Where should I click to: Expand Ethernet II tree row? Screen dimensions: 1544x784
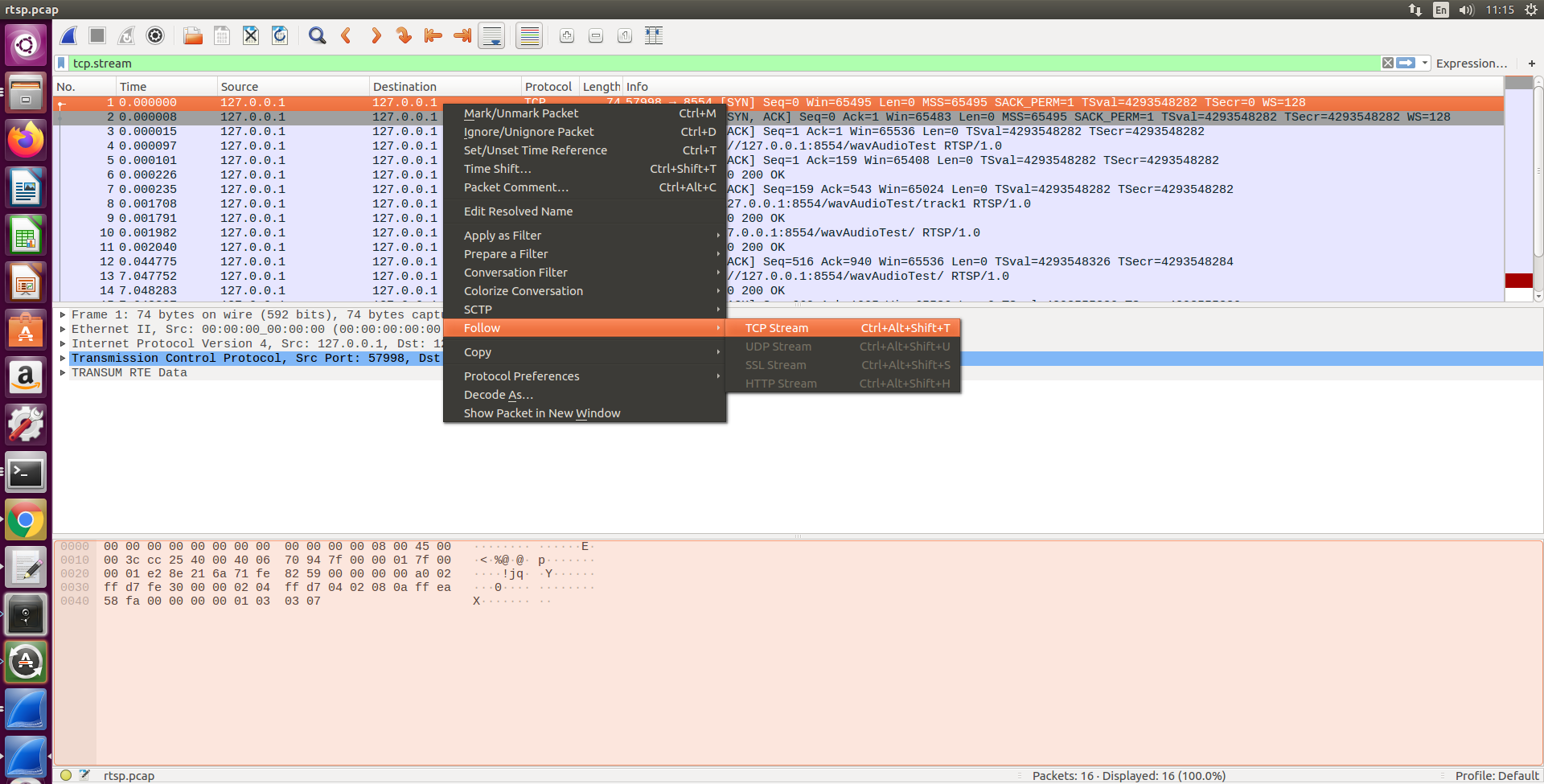point(63,329)
